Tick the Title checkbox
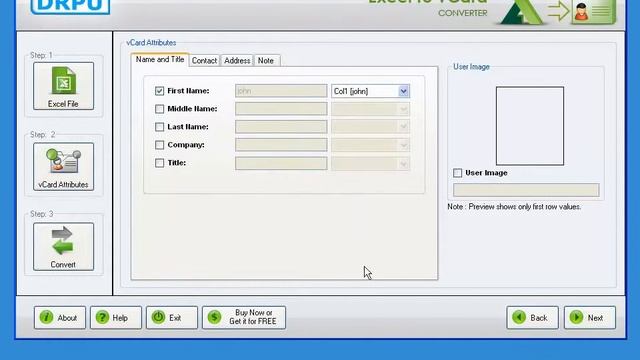 160,163
